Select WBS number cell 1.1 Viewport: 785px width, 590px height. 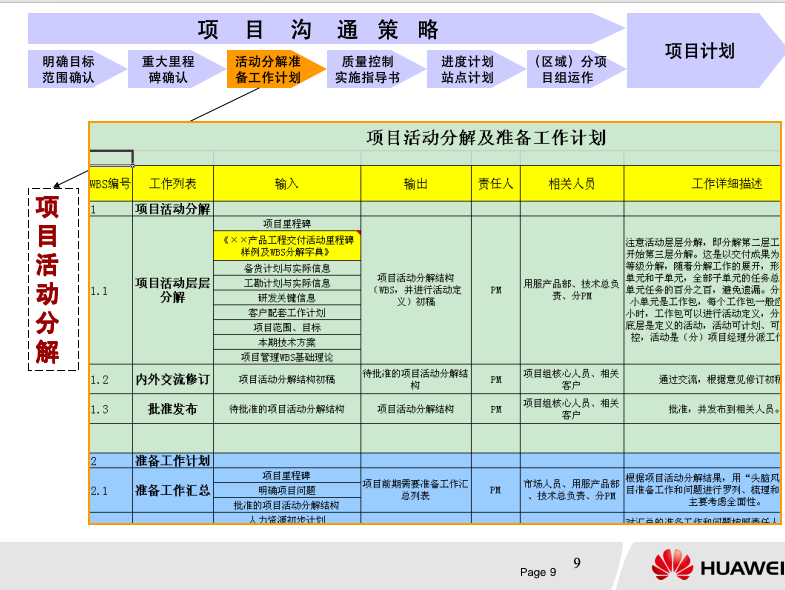tap(111, 290)
